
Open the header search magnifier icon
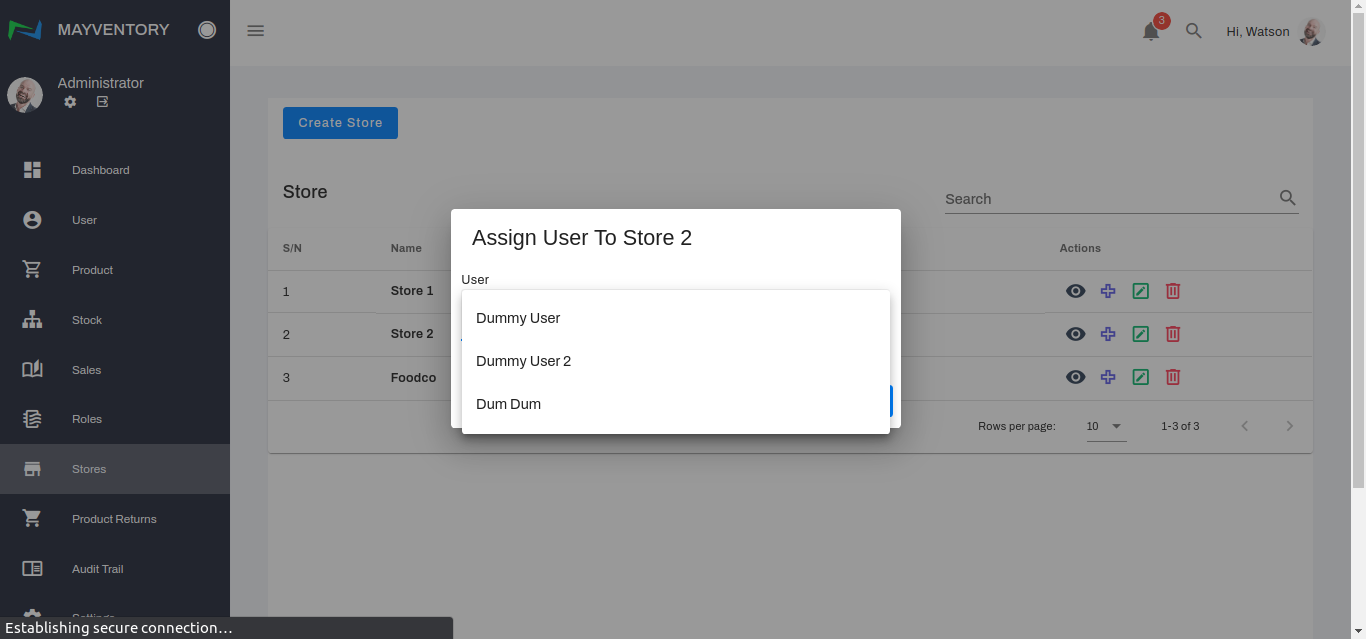point(1193,31)
